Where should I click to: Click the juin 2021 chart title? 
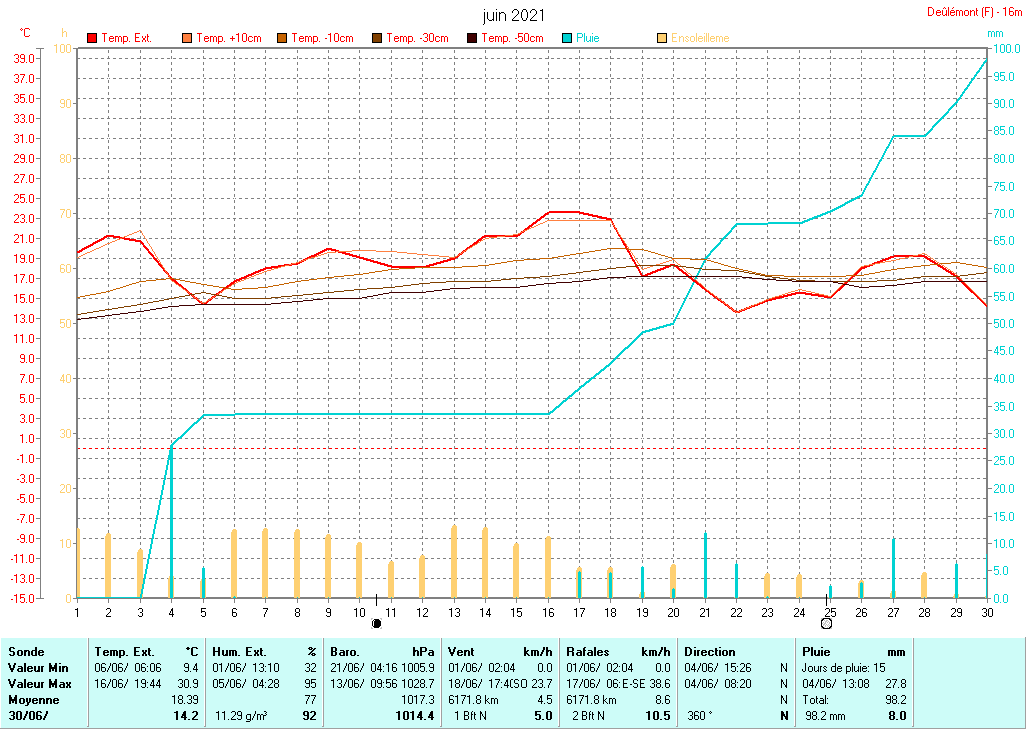(x=514, y=16)
